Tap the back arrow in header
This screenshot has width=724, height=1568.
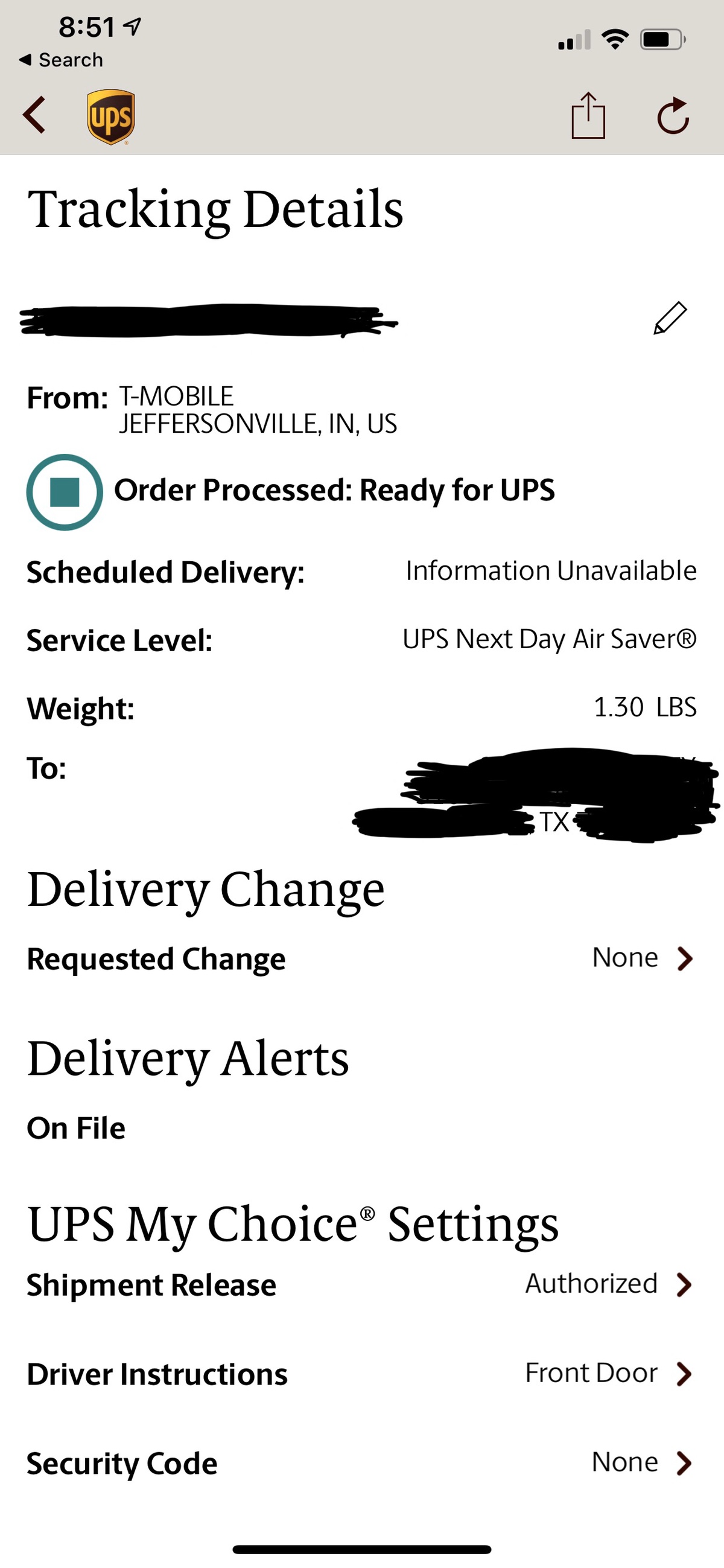[34, 115]
